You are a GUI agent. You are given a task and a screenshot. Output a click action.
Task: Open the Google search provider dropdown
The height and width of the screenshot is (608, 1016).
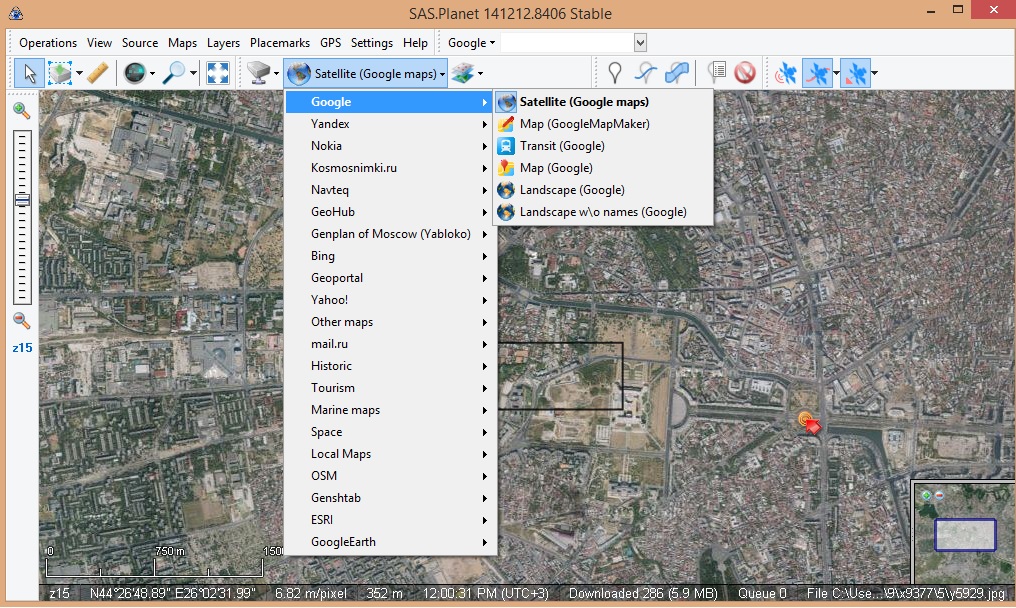471,43
